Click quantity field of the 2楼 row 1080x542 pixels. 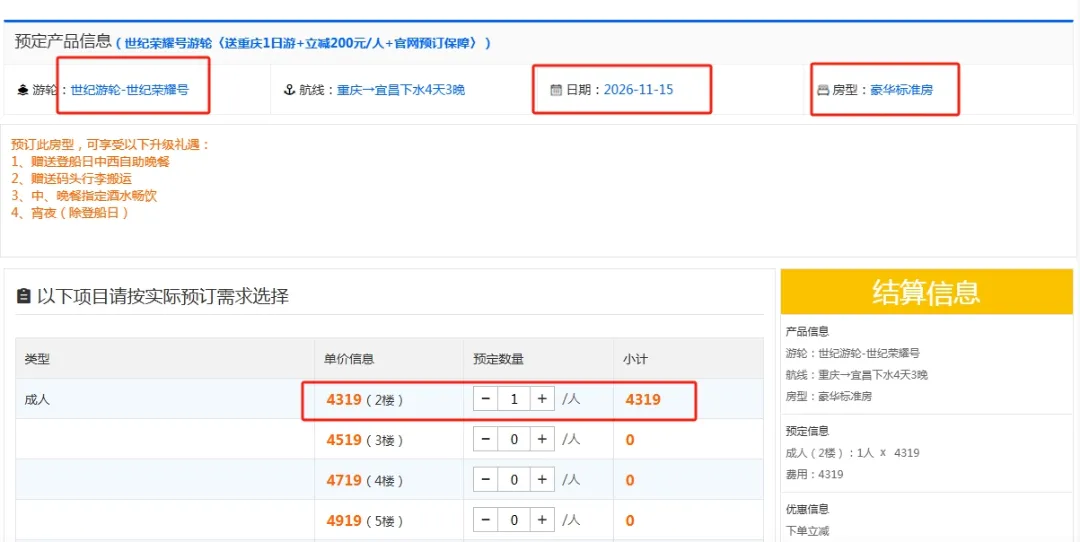[x=514, y=399]
